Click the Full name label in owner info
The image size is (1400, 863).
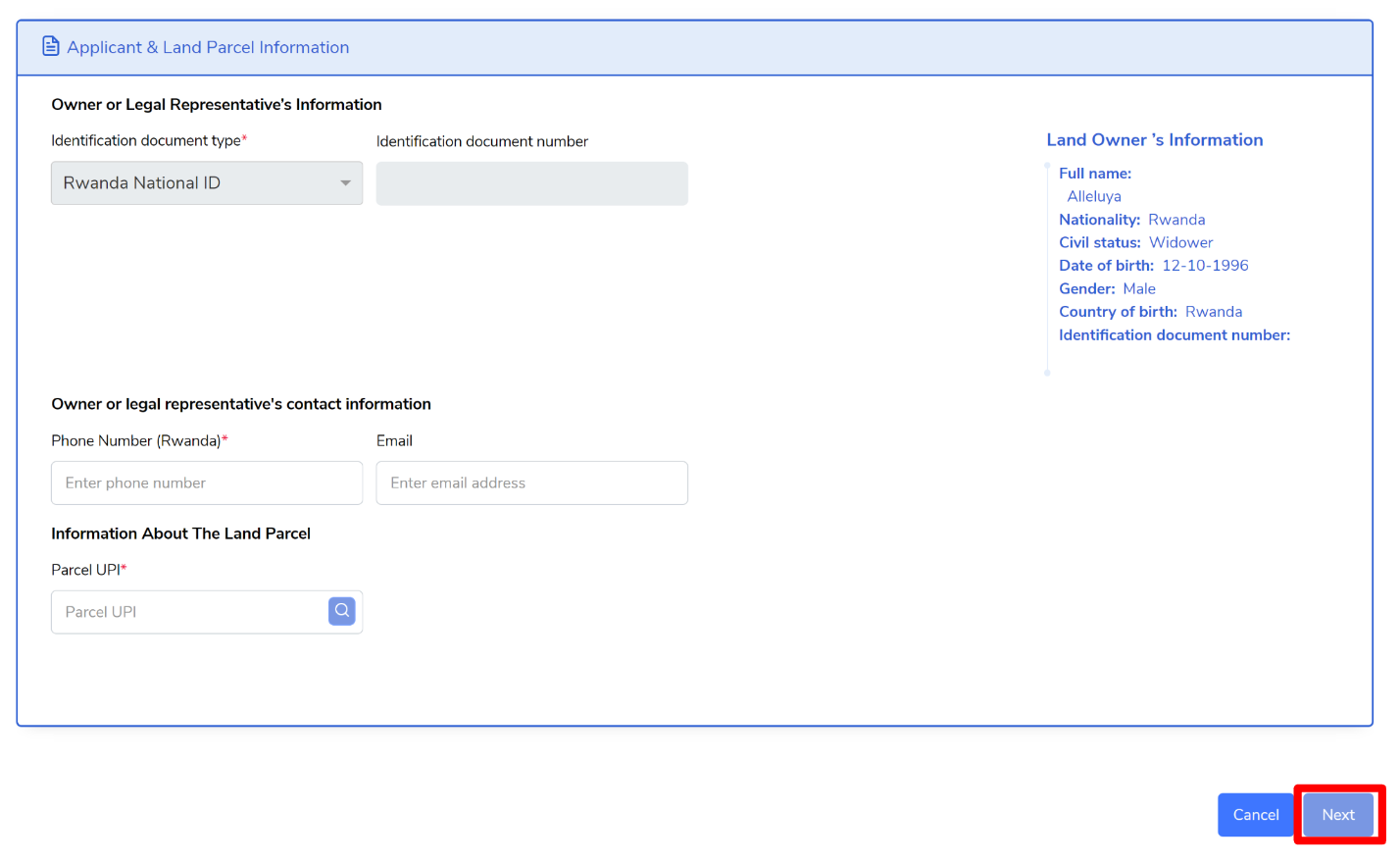tap(1095, 174)
